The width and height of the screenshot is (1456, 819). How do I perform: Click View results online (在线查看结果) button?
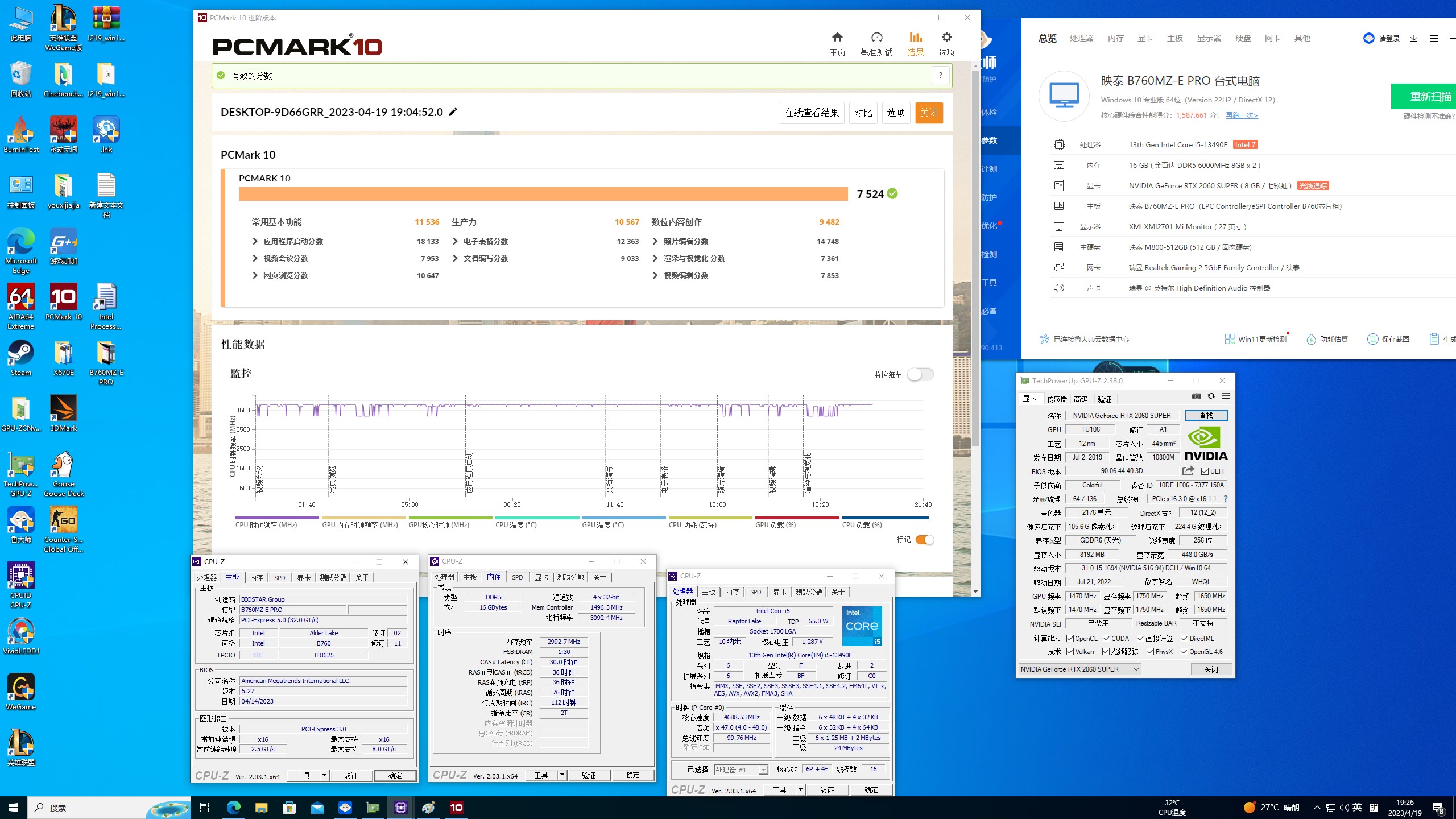[812, 113]
